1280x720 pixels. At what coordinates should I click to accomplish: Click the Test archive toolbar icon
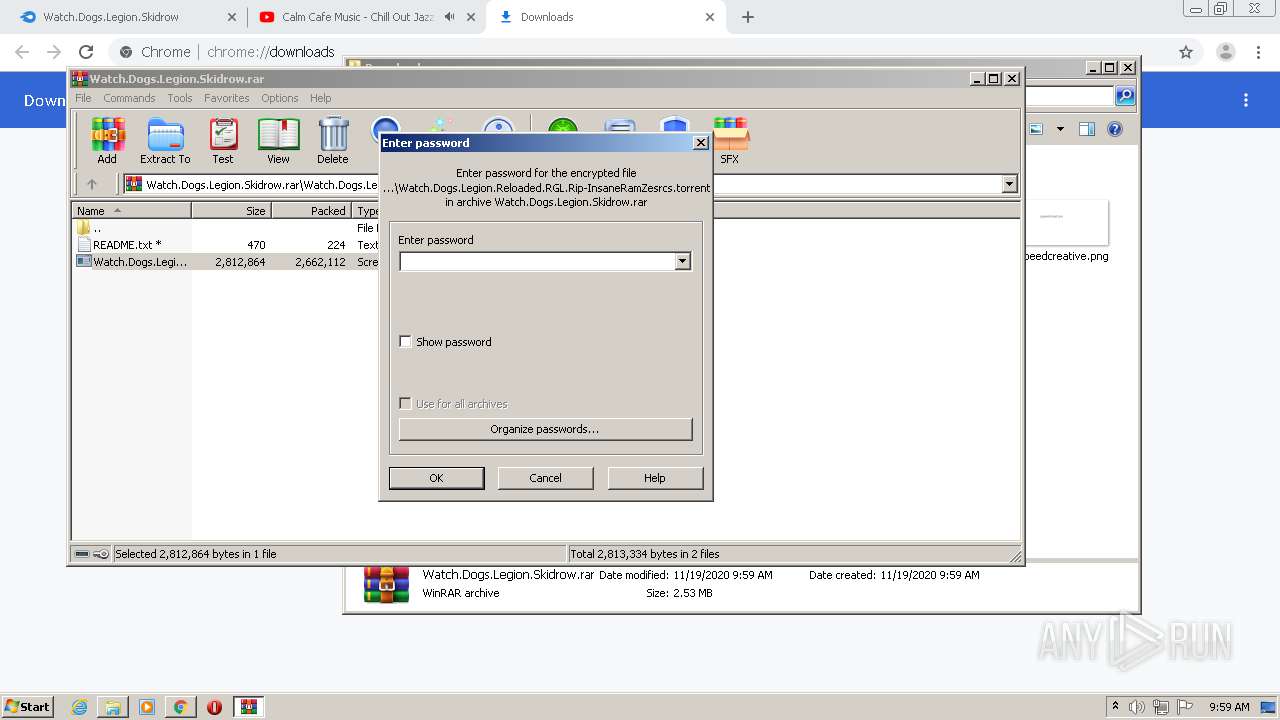coord(223,140)
